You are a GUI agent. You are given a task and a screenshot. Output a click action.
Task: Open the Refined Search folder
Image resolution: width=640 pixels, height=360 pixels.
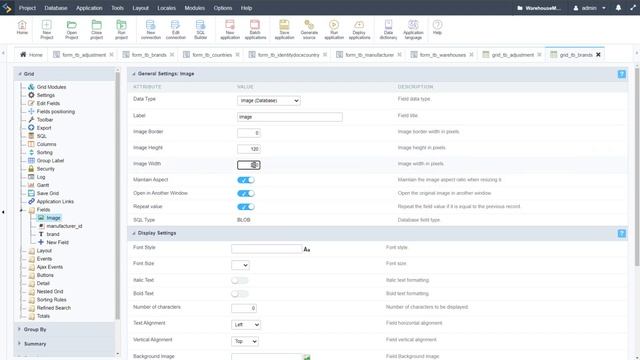pos(53,308)
